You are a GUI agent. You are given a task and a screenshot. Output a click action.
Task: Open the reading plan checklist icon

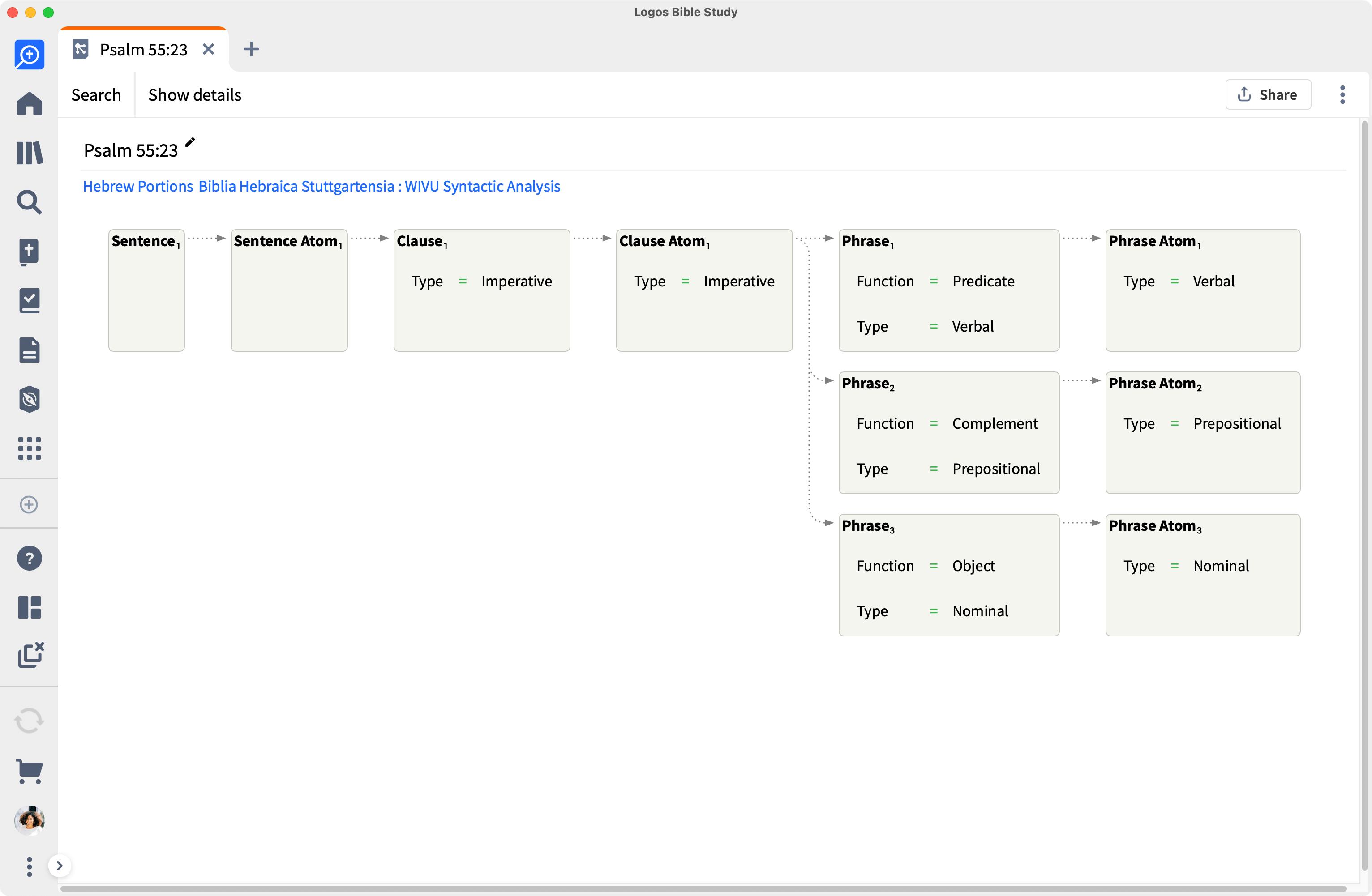click(x=30, y=301)
